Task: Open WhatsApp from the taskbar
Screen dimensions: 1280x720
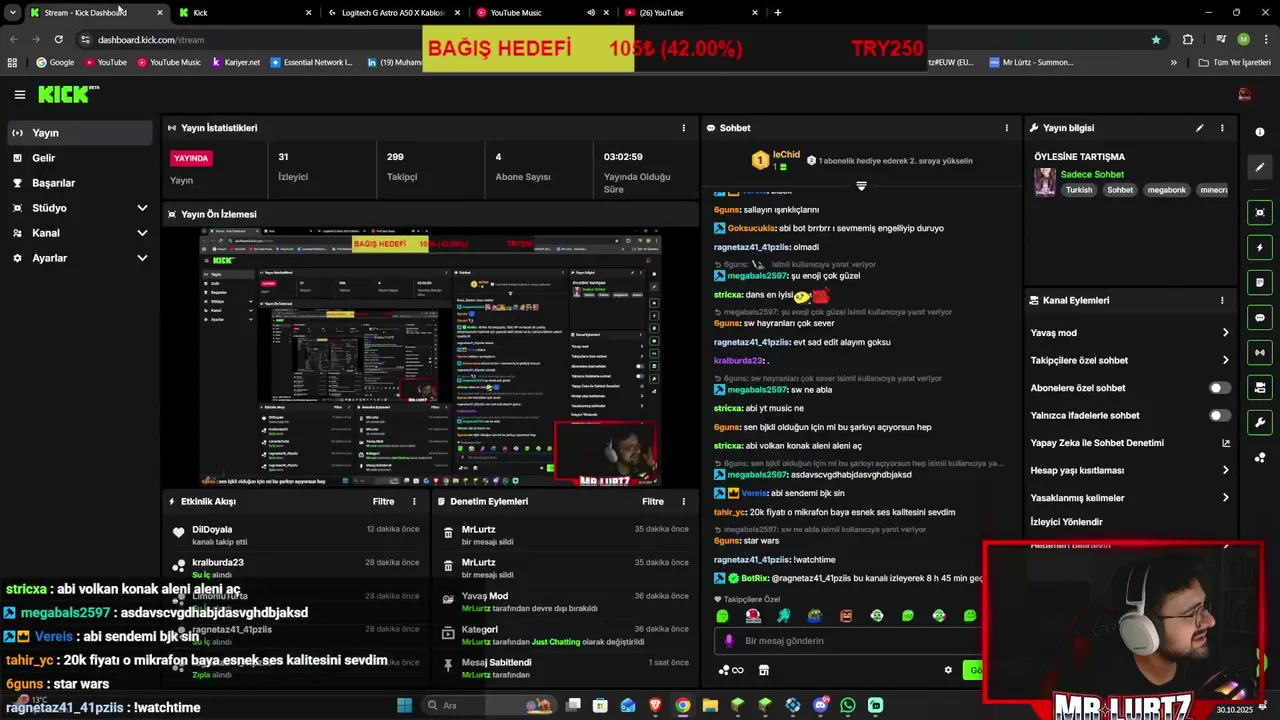Action: pos(848,705)
